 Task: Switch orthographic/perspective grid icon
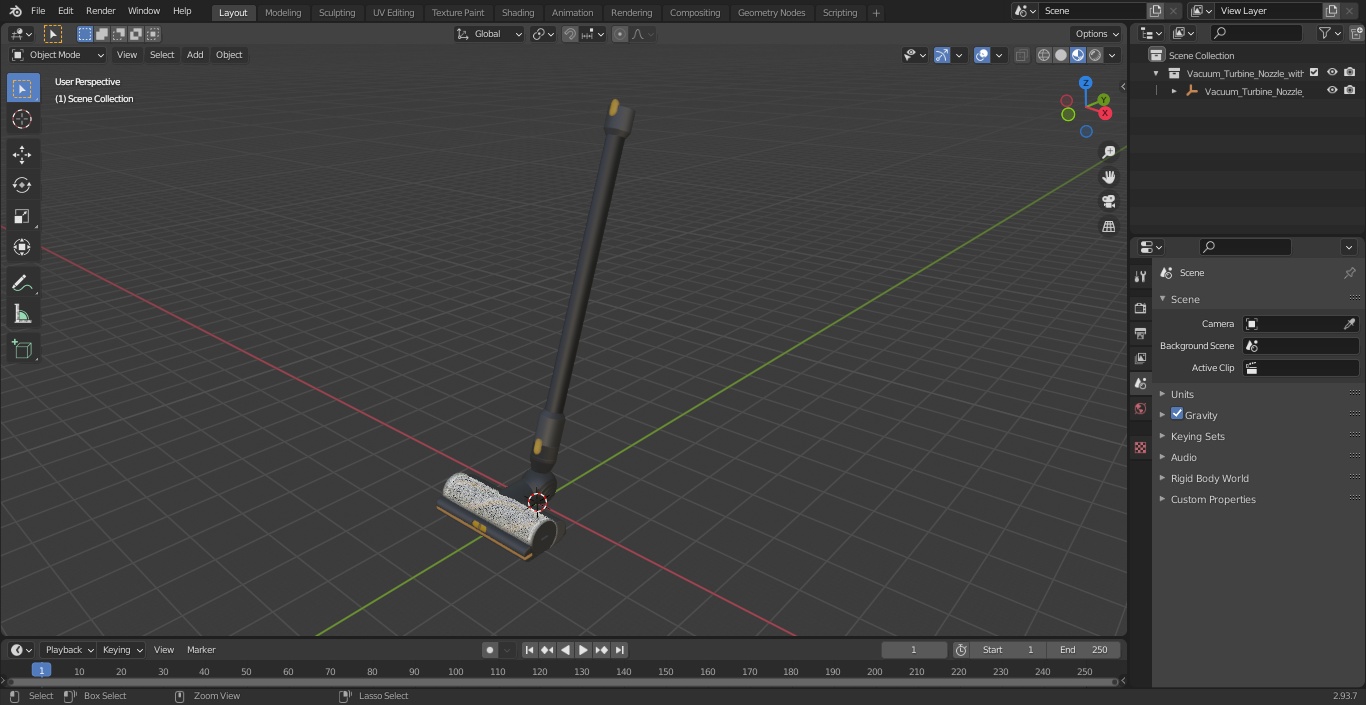click(1108, 227)
